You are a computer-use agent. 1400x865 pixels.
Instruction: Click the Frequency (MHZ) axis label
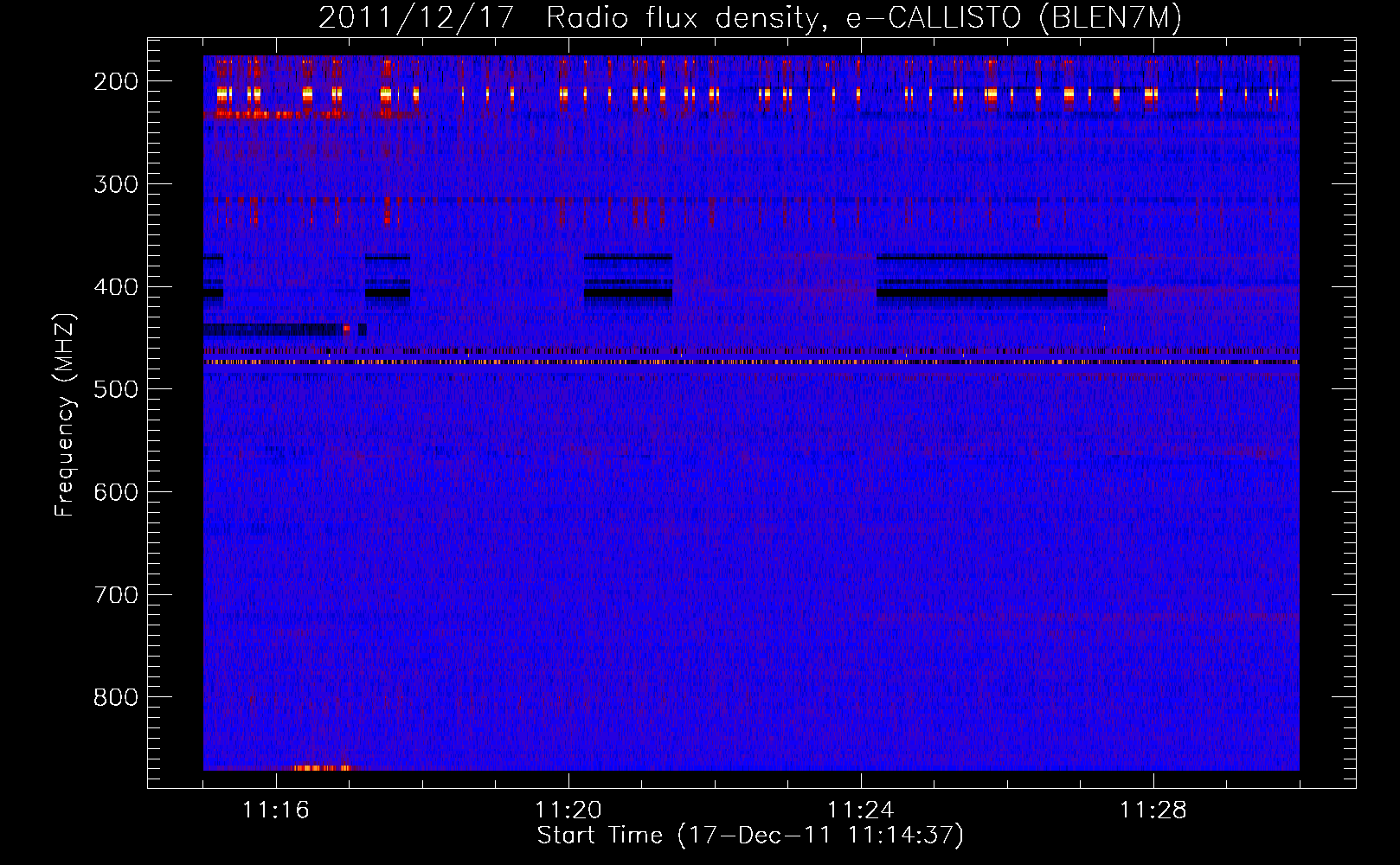pos(65,415)
